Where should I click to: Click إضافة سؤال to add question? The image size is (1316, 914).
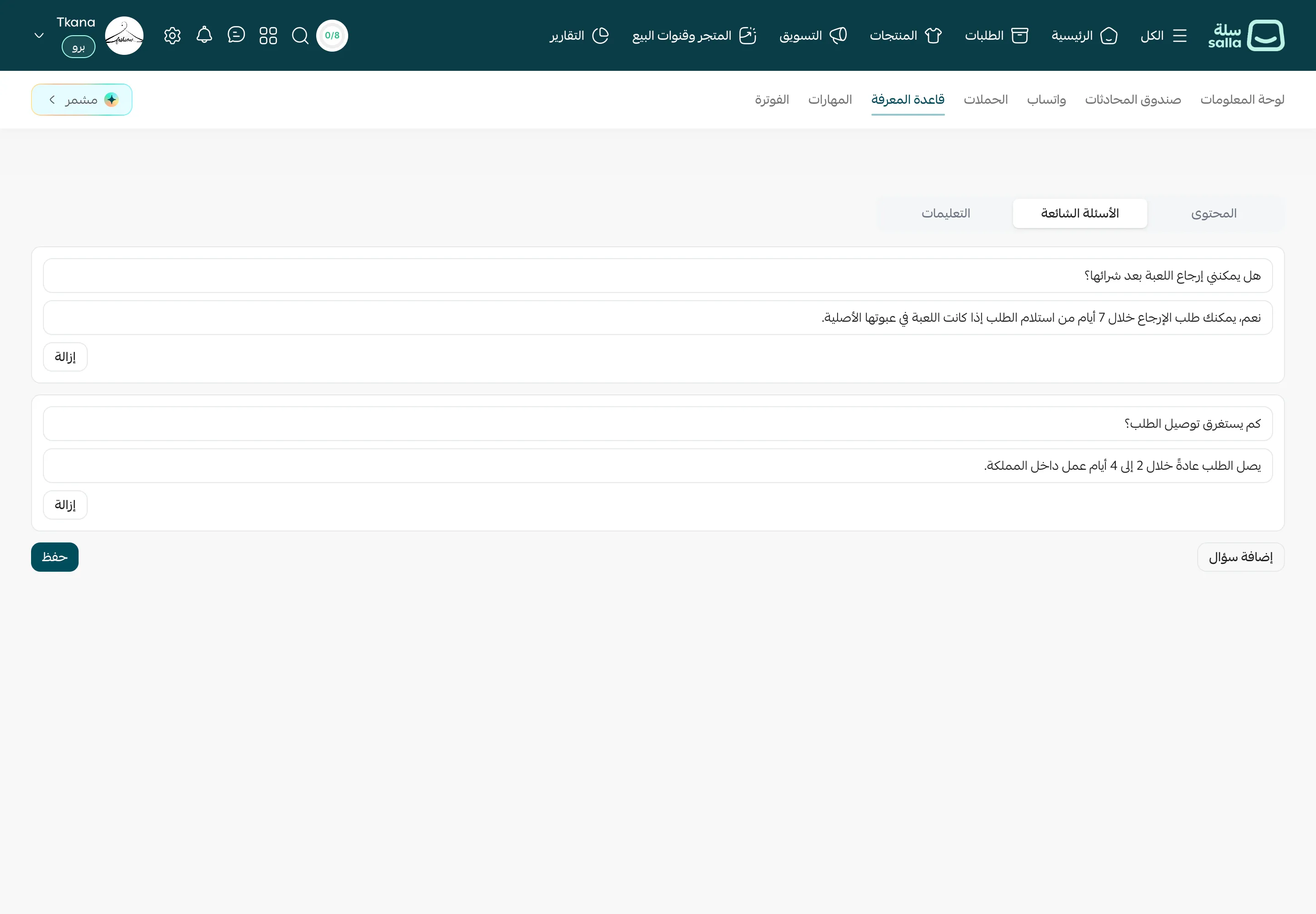[x=1241, y=557]
